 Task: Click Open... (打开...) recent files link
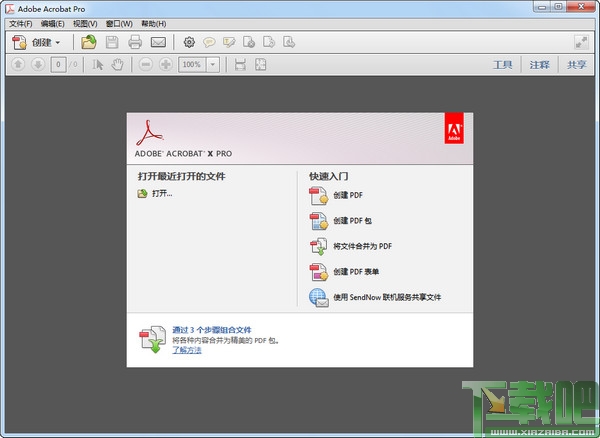coord(161,193)
